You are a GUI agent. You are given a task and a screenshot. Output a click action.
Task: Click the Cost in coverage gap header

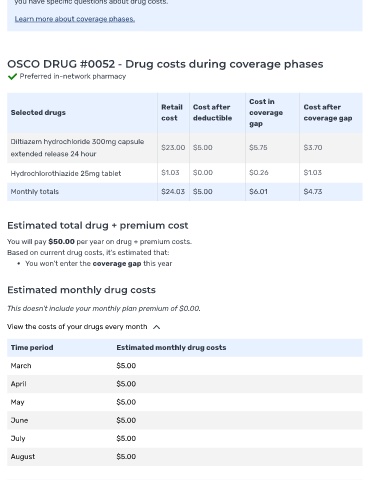pos(266,113)
